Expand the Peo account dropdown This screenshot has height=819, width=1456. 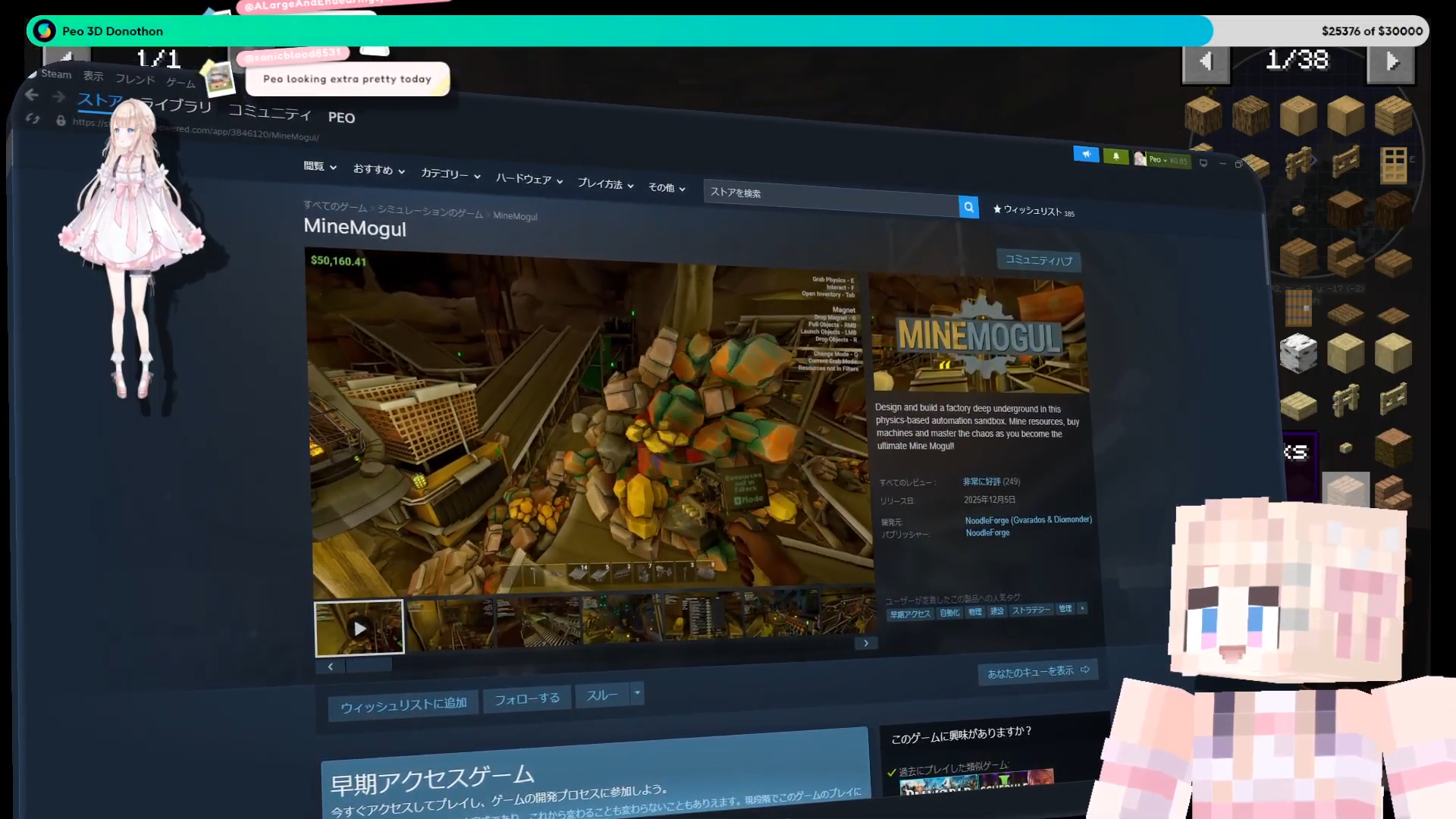pos(1159,159)
